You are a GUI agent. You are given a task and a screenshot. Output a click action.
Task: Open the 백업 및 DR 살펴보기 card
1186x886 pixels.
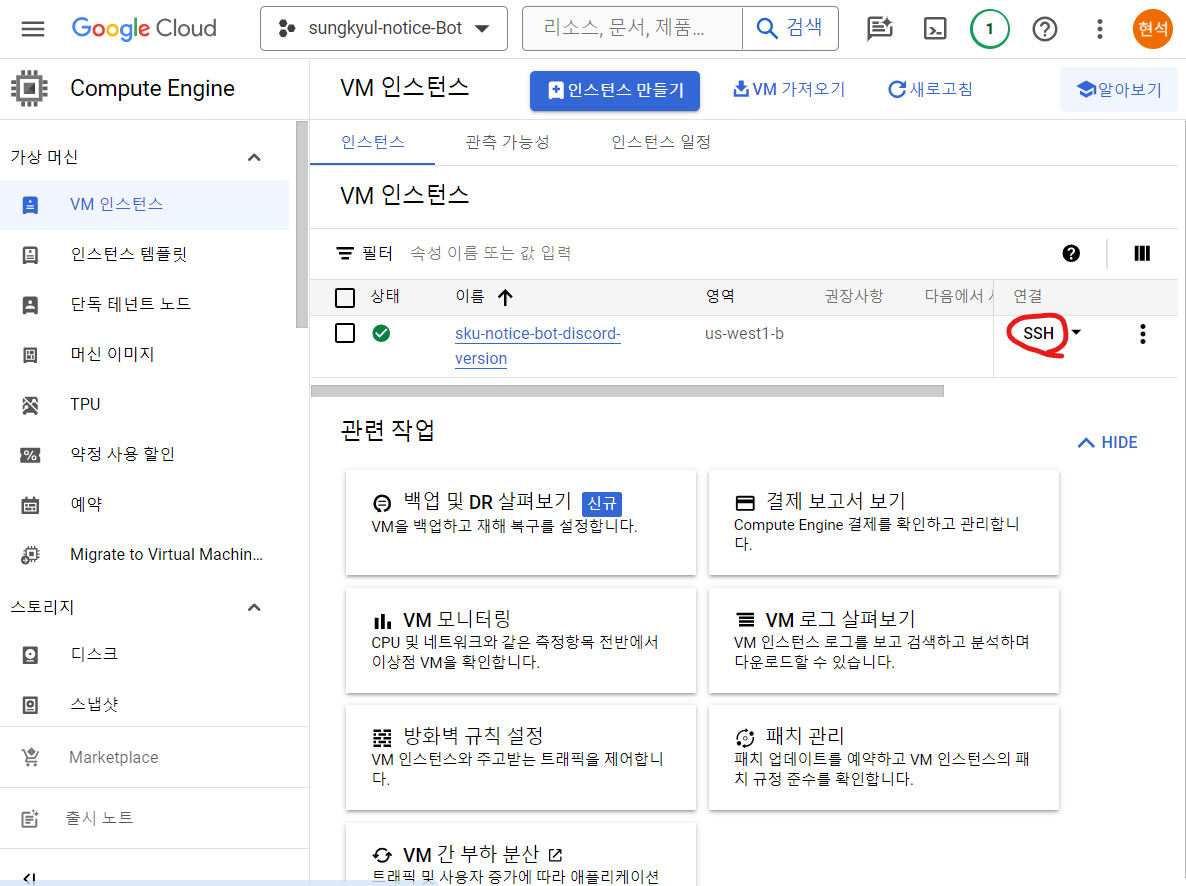tap(520, 522)
